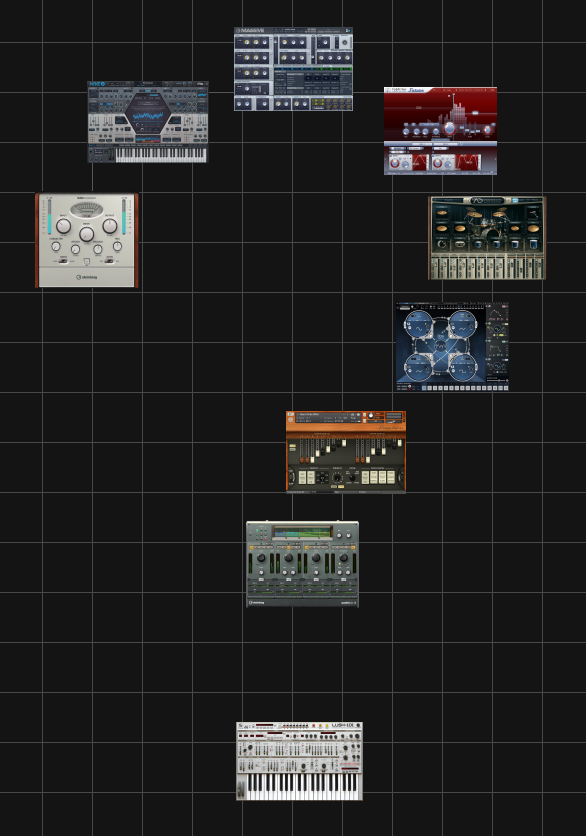Click the Output knob on the tube compressor
This screenshot has height=836, width=586.
[110, 226]
